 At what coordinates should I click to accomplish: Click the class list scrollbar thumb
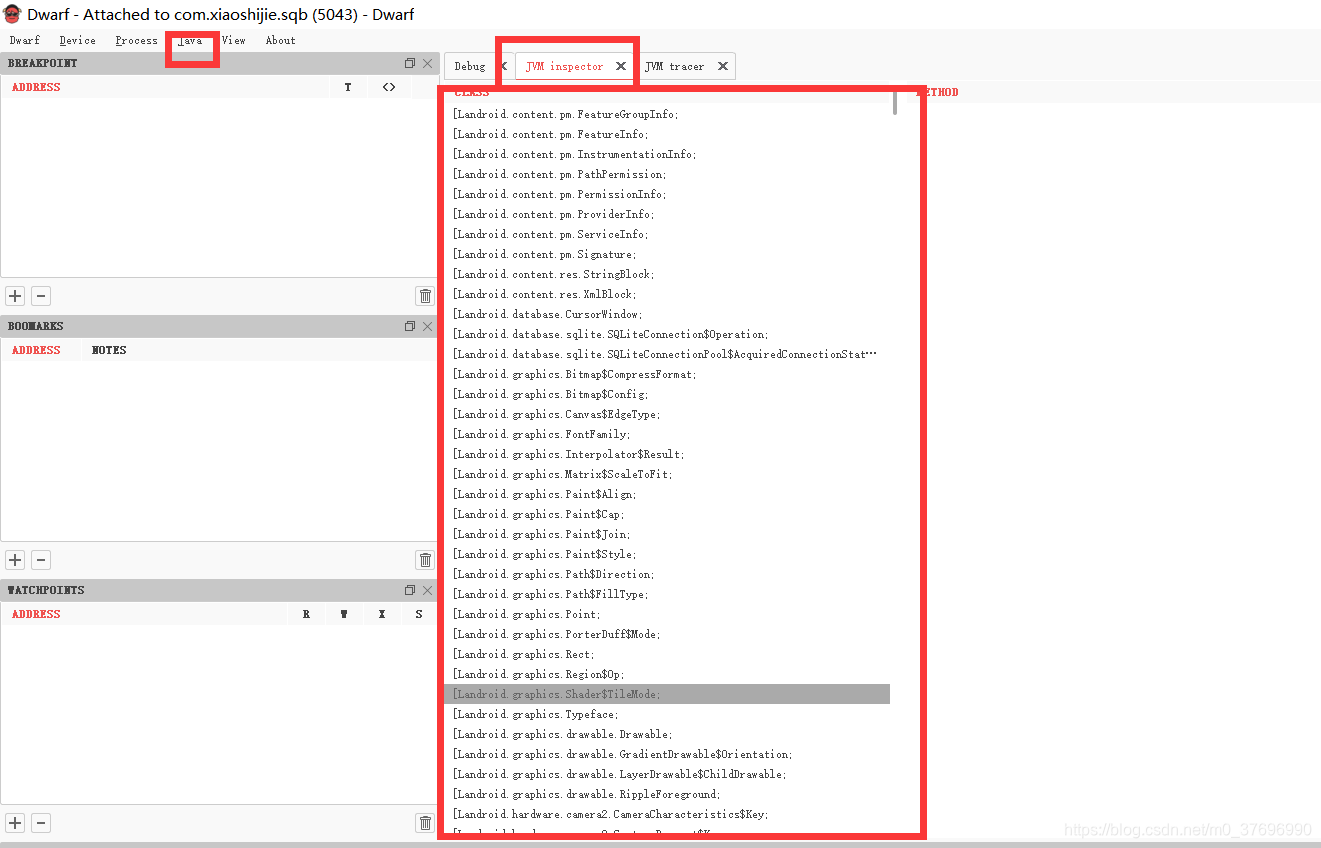(x=895, y=103)
